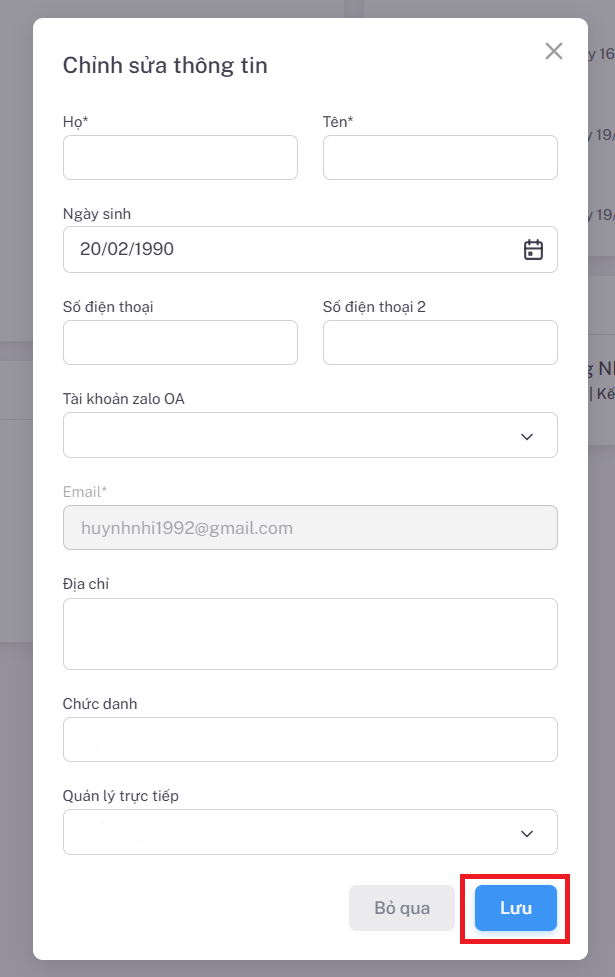Click the Ngày sinh label text

97,214
